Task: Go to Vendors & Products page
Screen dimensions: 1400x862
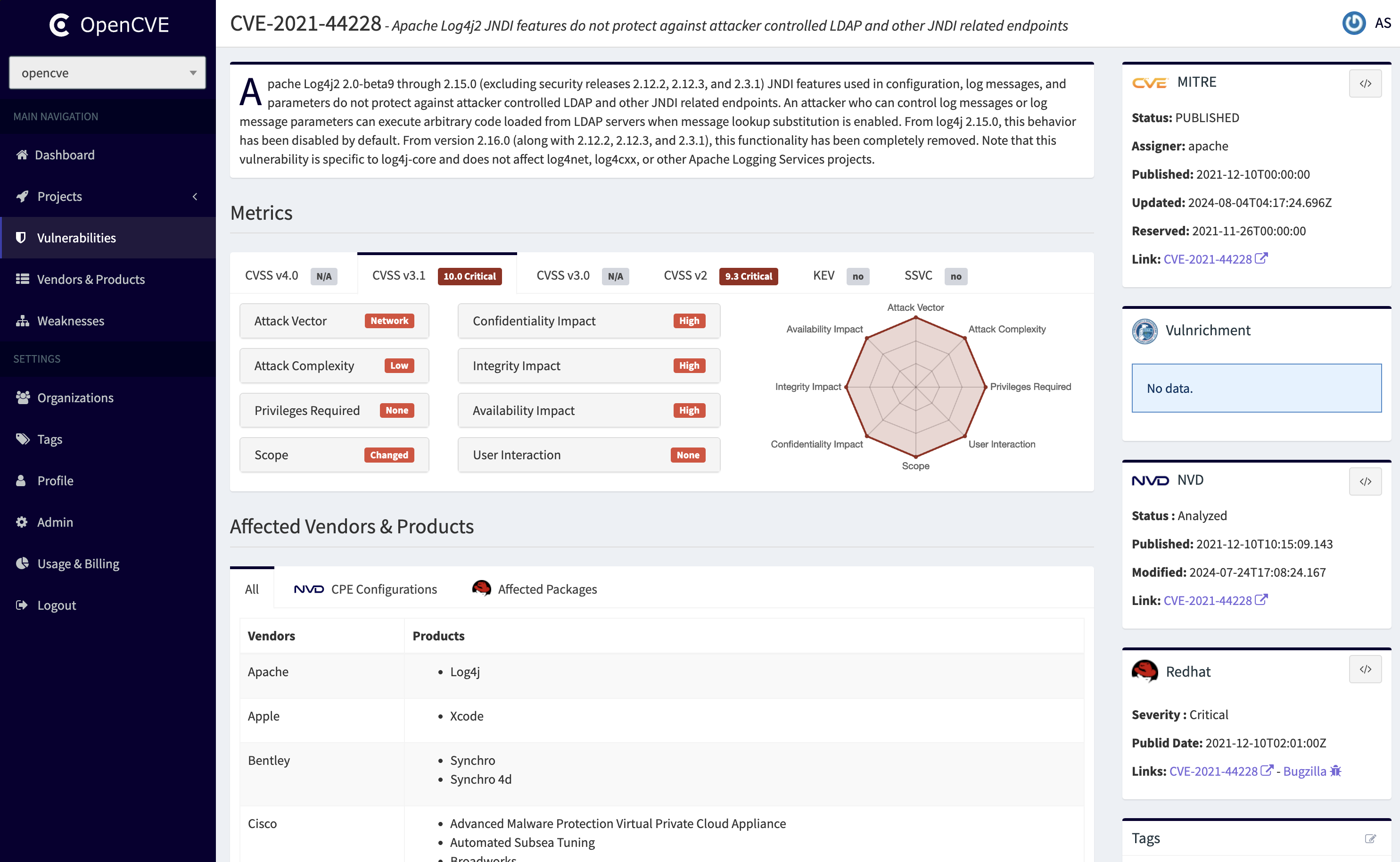Action: (x=91, y=279)
